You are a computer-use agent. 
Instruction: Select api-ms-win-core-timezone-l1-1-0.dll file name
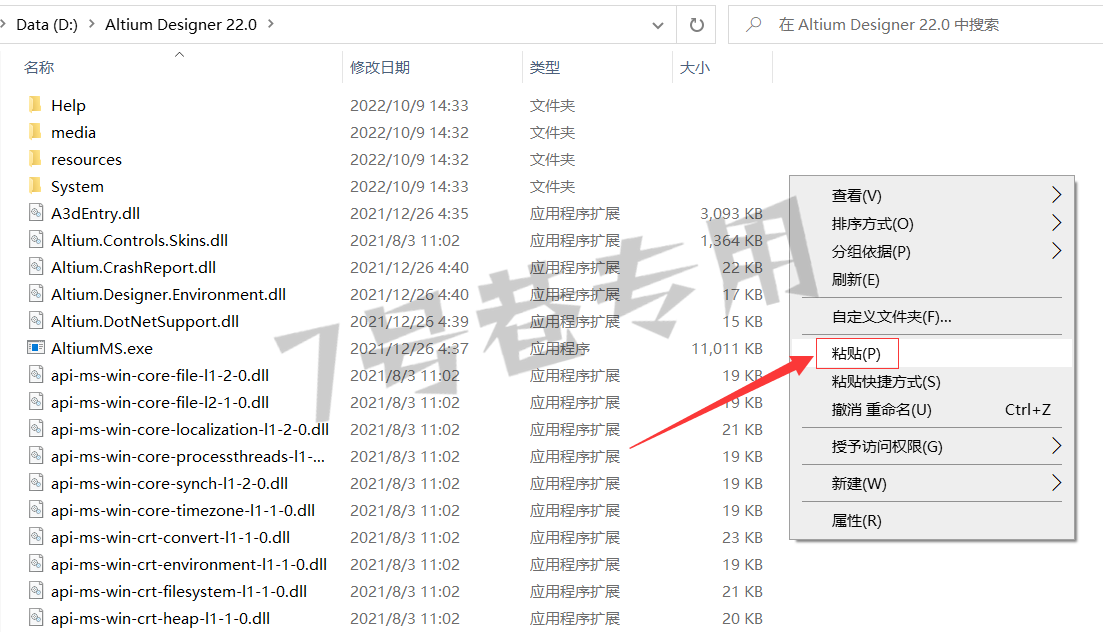[183, 510]
